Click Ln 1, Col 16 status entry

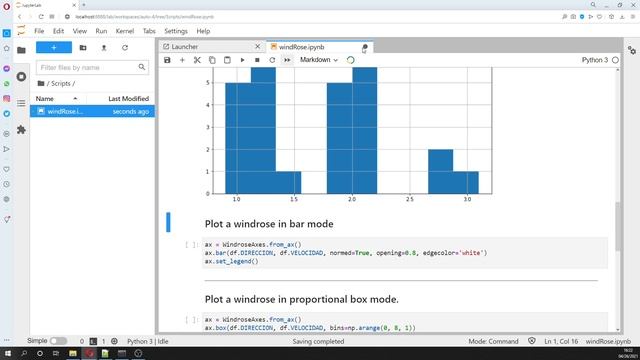(561, 341)
